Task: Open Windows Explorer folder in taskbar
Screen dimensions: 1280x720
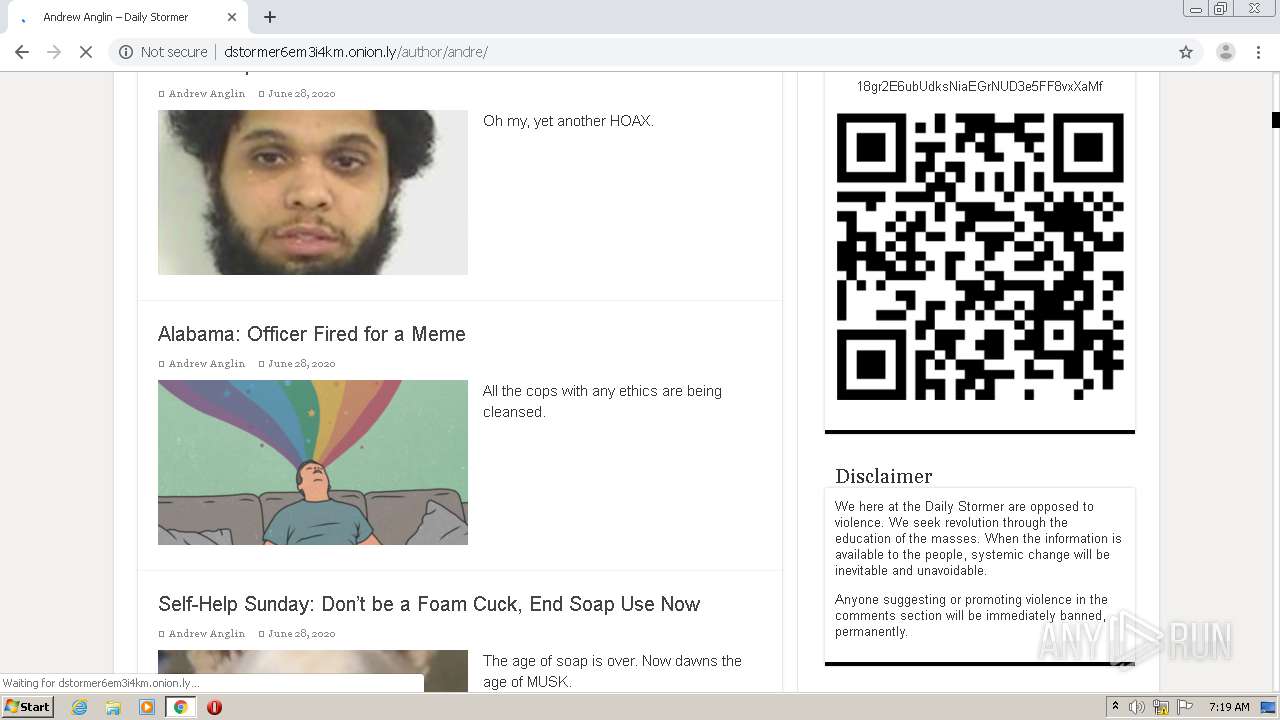Action: (113, 707)
